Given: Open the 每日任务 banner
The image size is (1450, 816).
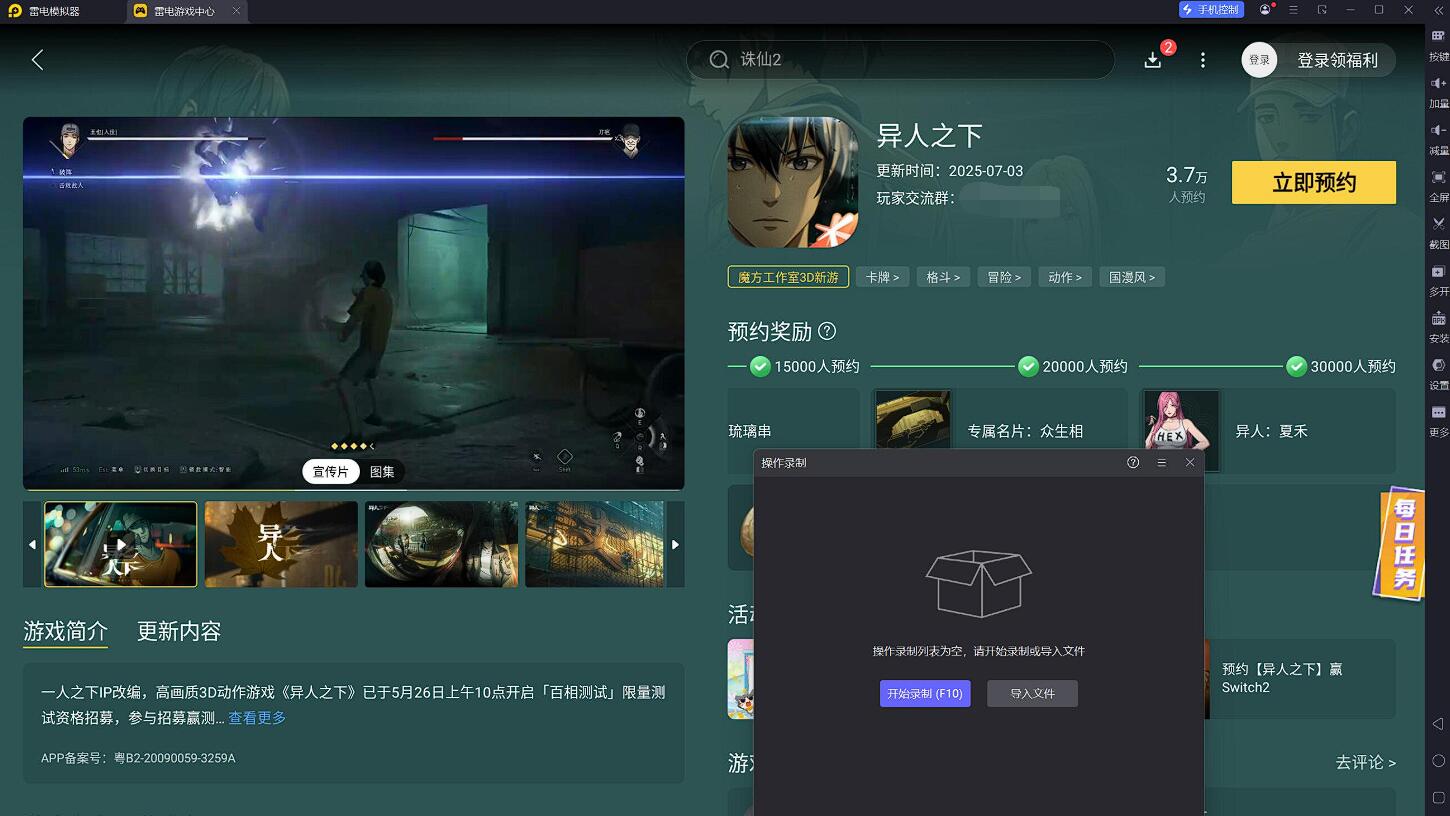Looking at the screenshot, I should click(x=1398, y=544).
